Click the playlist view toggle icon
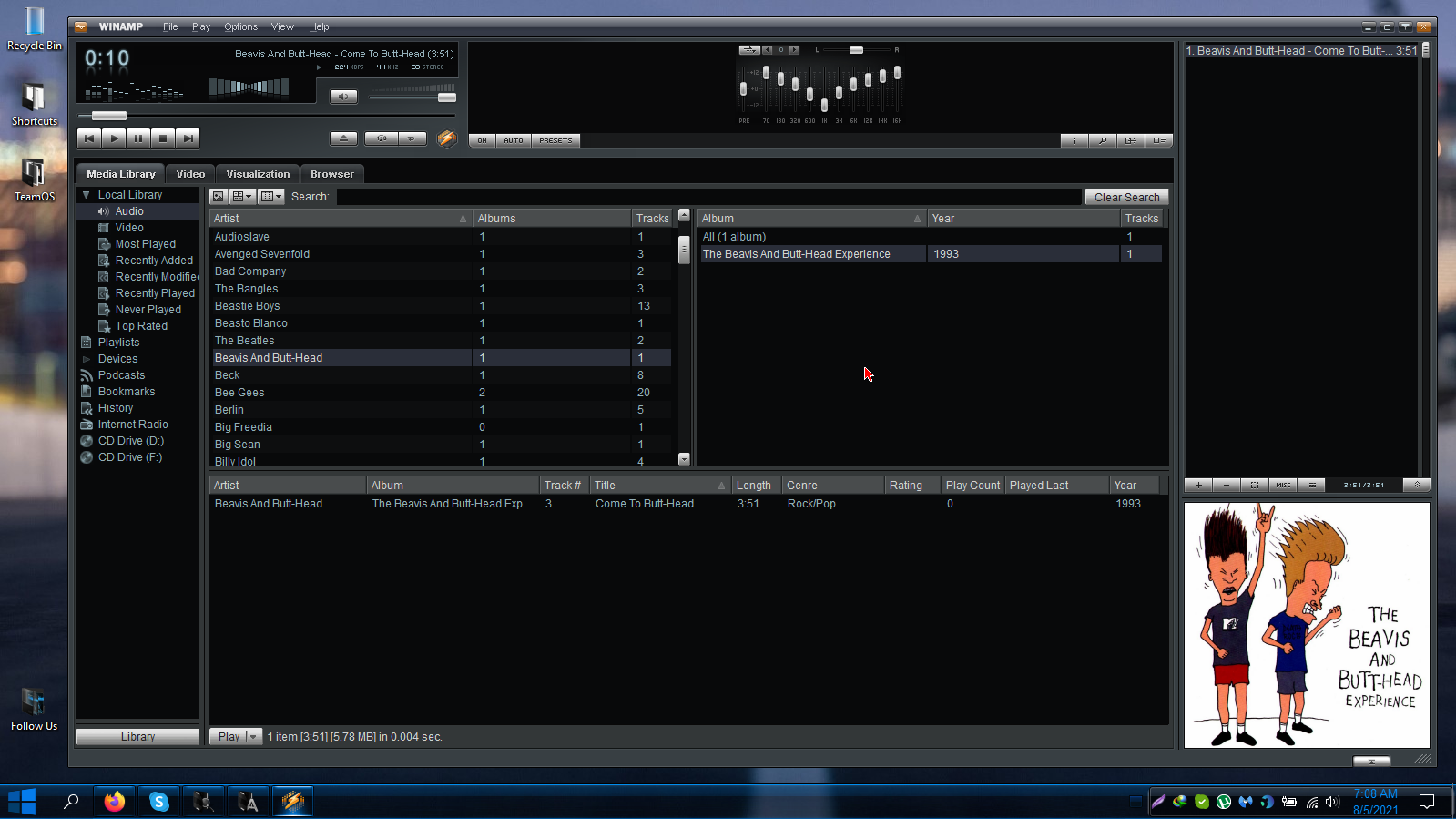 (x=1159, y=140)
